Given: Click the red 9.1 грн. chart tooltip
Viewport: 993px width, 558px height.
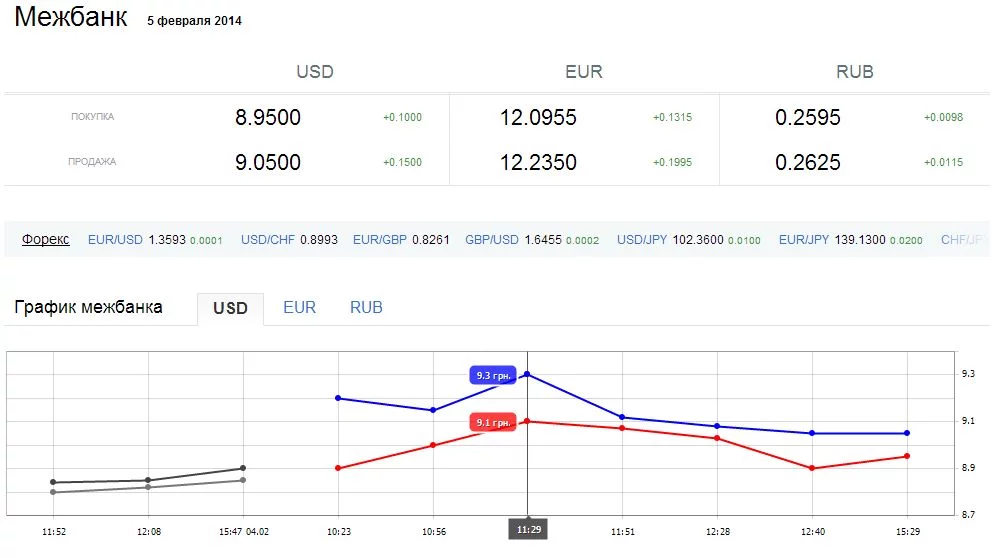Looking at the screenshot, I should [x=494, y=423].
